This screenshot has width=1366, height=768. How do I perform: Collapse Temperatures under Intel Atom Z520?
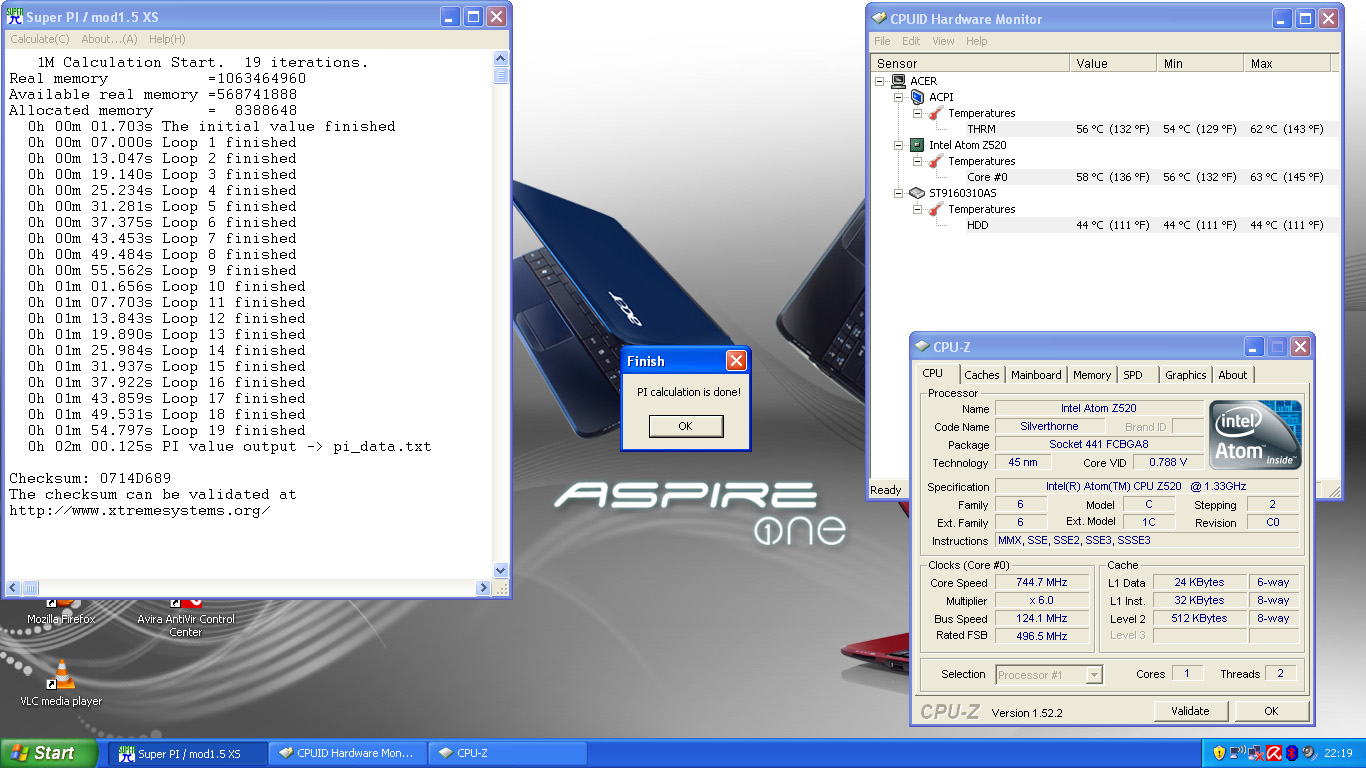pyautogui.click(x=918, y=161)
